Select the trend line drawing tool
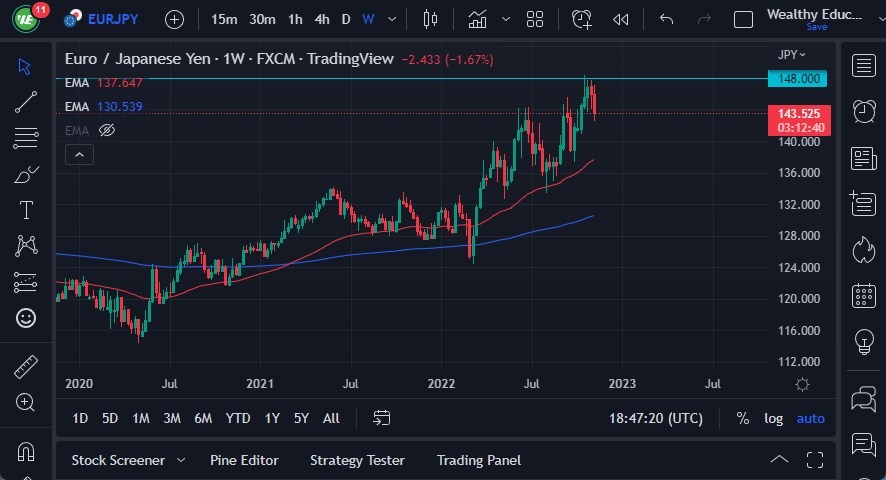This screenshot has height=480, width=886. pyautogui.click(x=26, y=101)
